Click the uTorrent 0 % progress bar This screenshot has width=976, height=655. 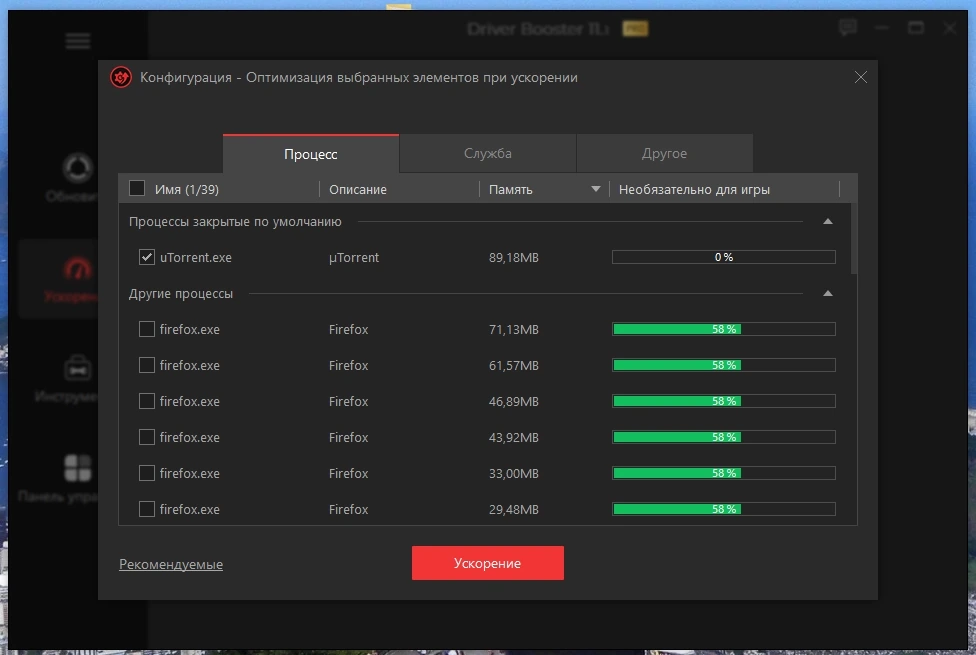click(723, 257)
